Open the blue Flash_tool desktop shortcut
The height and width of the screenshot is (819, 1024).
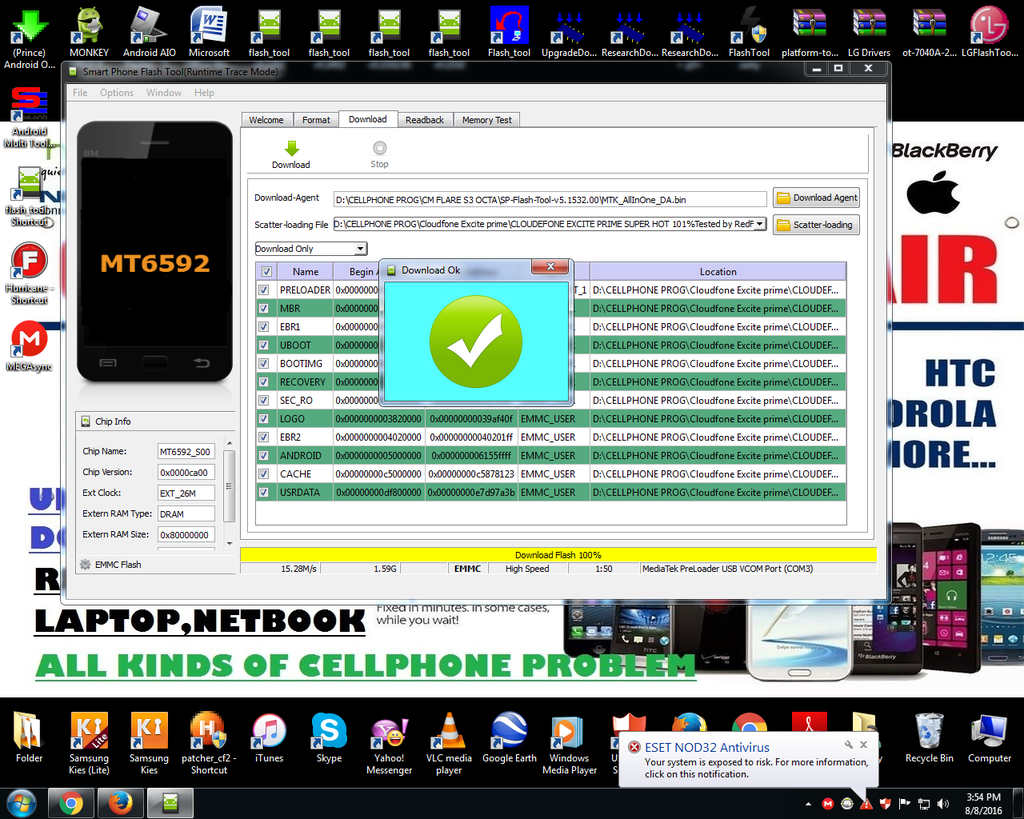pos(509,31)
